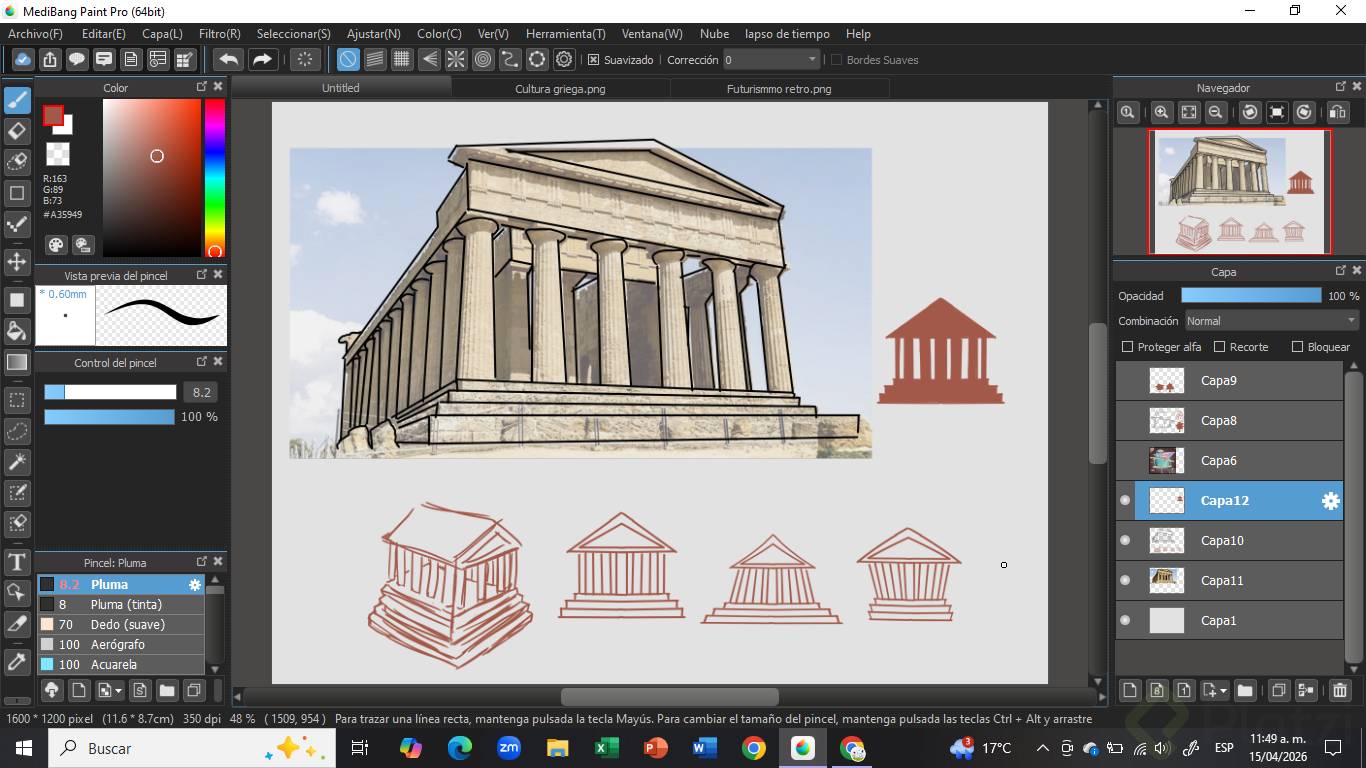The width and height of the screenshot is (1366, 768).
Task: Open the Herramienta(T) menu
Action: [565, 34]
